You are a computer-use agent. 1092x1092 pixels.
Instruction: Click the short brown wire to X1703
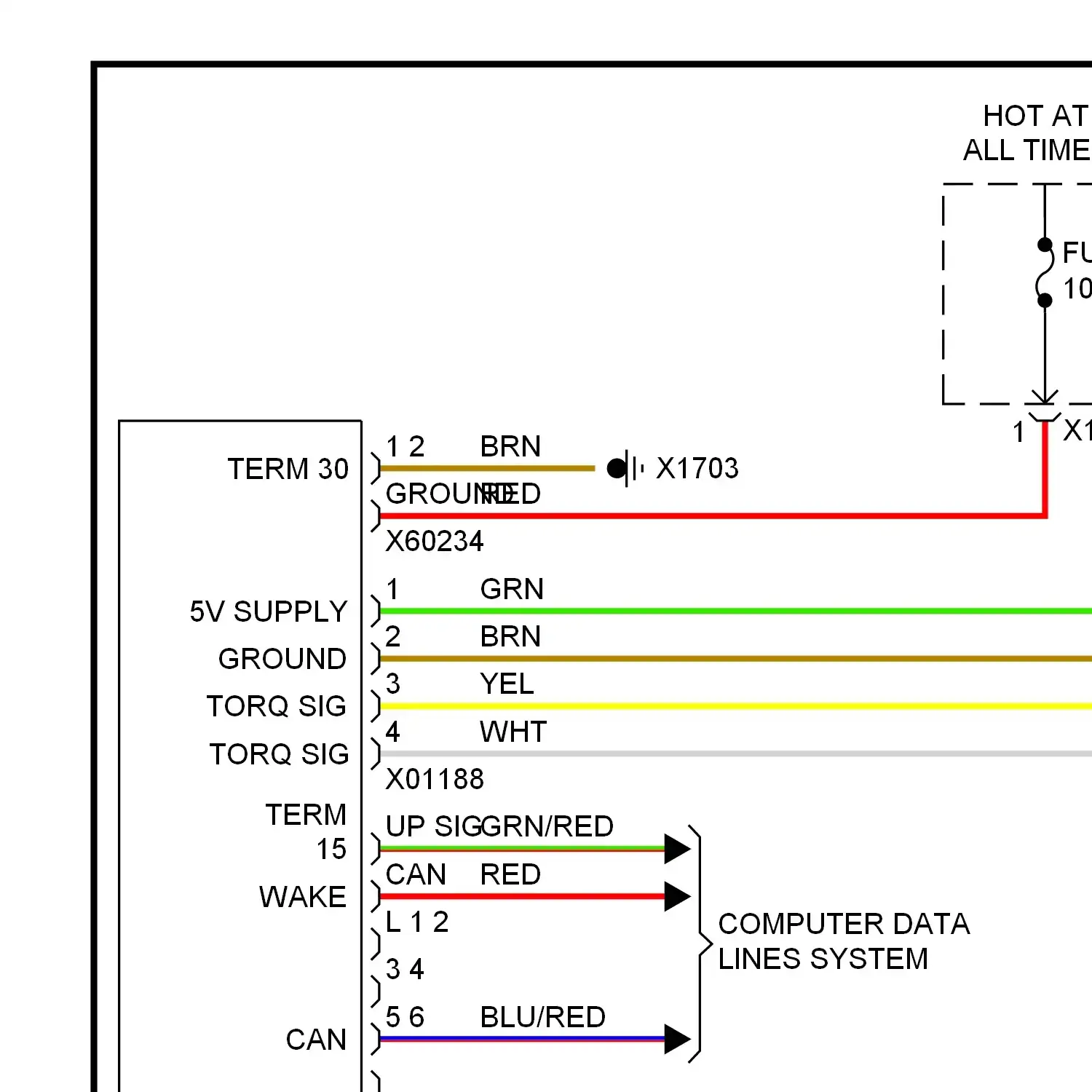[487, 468]
